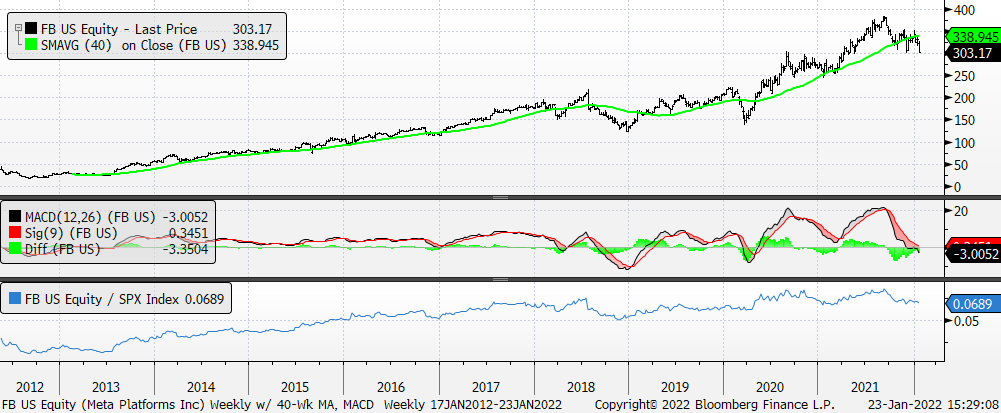Click the 2012 year label on time axis
This screenshot has height=413, width=1001.
[29, 387]
